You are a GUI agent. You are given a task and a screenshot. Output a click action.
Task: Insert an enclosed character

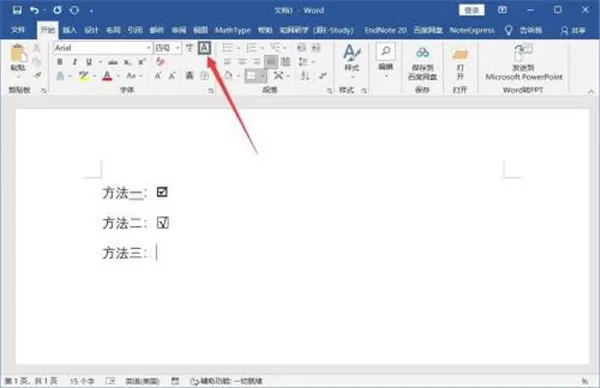coord(204,75)
